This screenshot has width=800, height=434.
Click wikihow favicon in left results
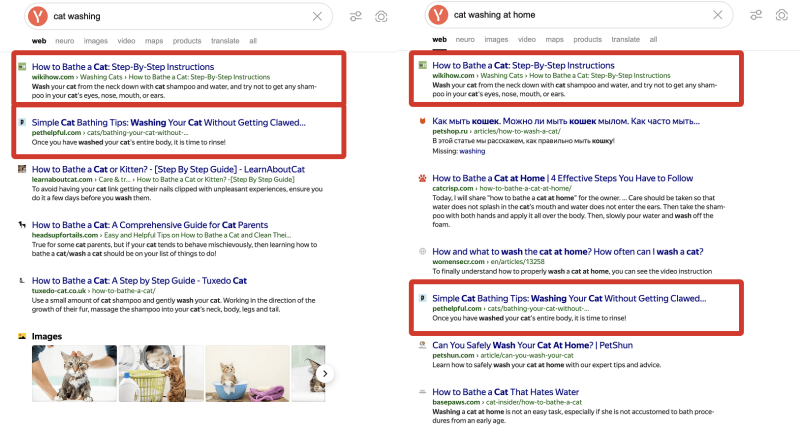coord(22,66)
